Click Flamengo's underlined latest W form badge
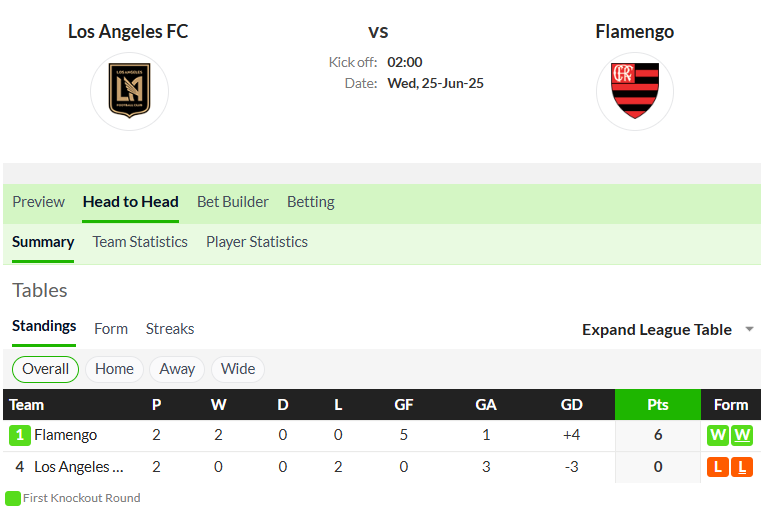This screenshot has width=765, height=520. coord(742,435)
